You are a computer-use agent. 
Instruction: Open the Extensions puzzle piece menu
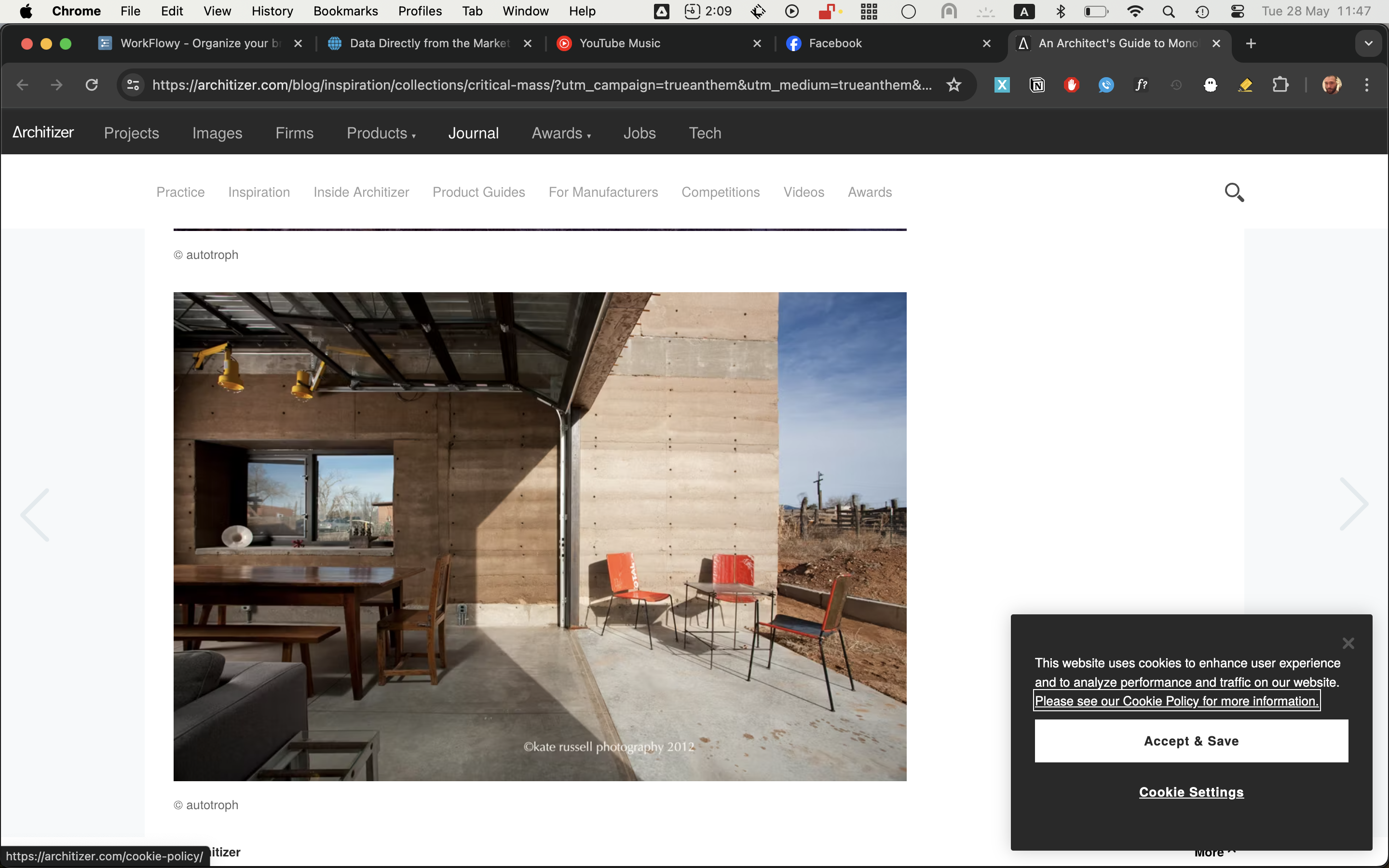pos(1280,85)
